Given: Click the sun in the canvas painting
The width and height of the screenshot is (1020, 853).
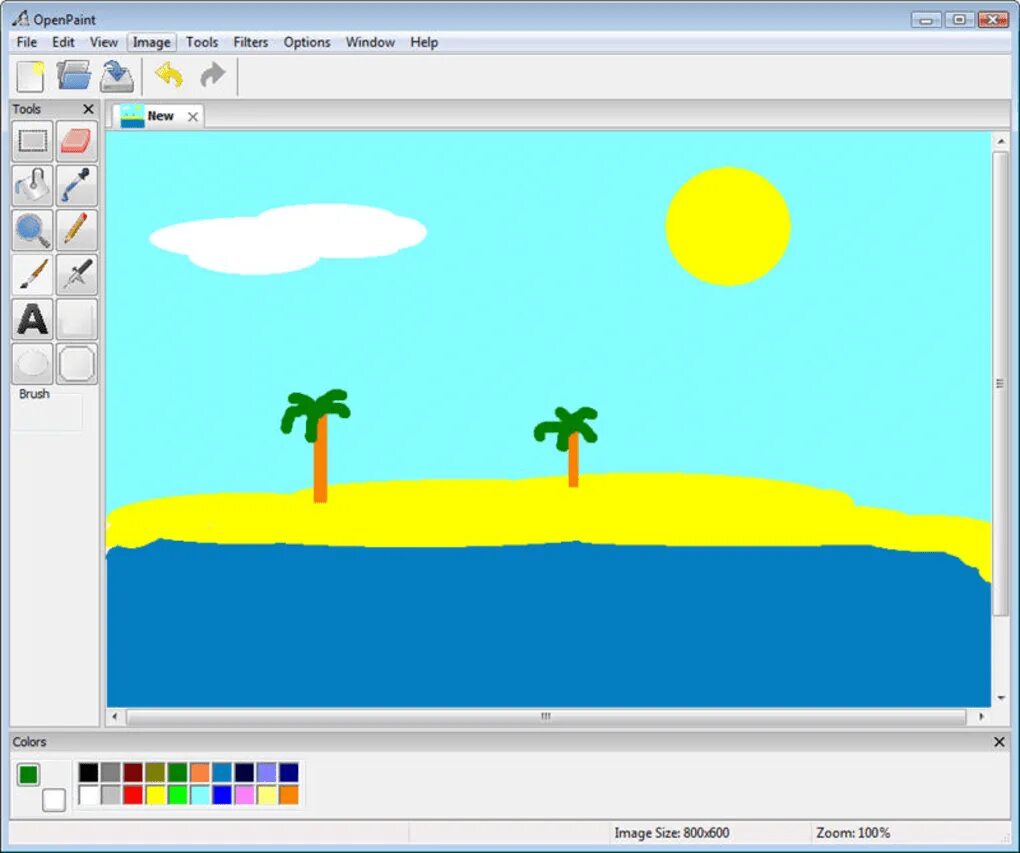Looking at the screenshot, I should tap(728, 226).
